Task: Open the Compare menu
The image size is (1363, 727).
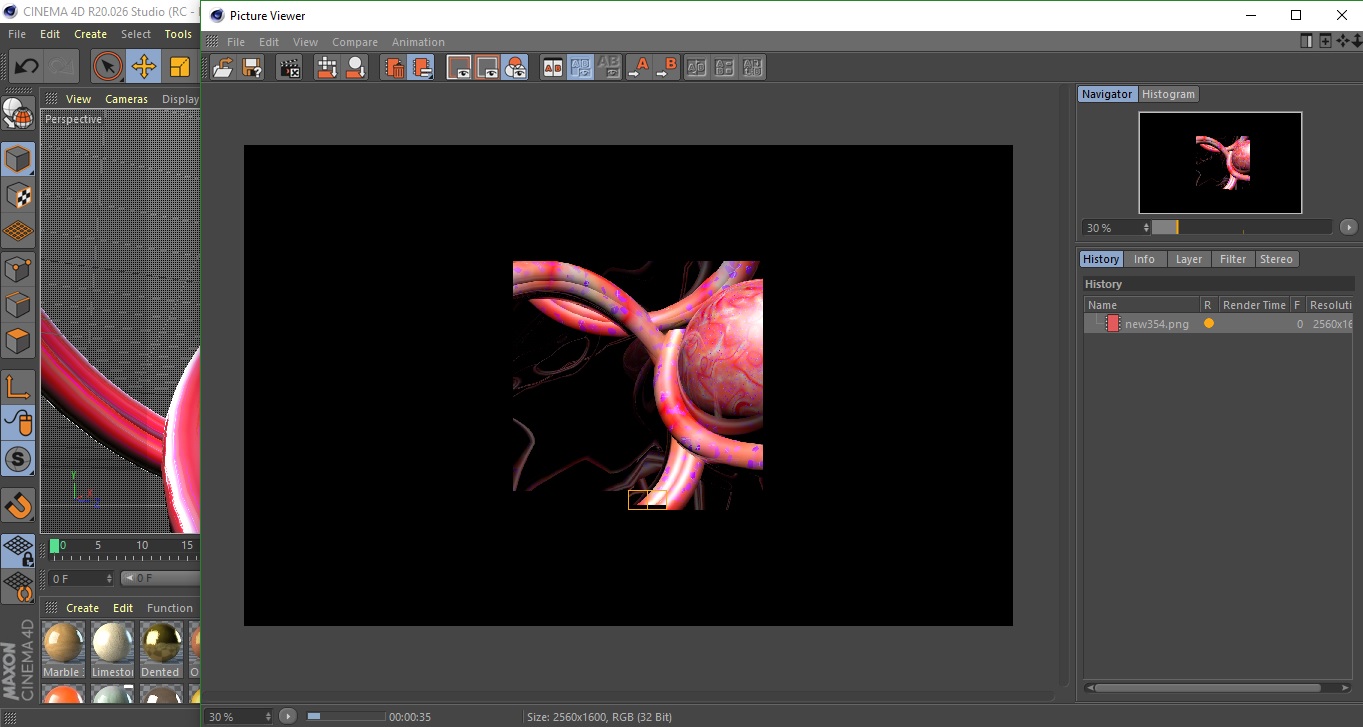Action: [355, 42]
